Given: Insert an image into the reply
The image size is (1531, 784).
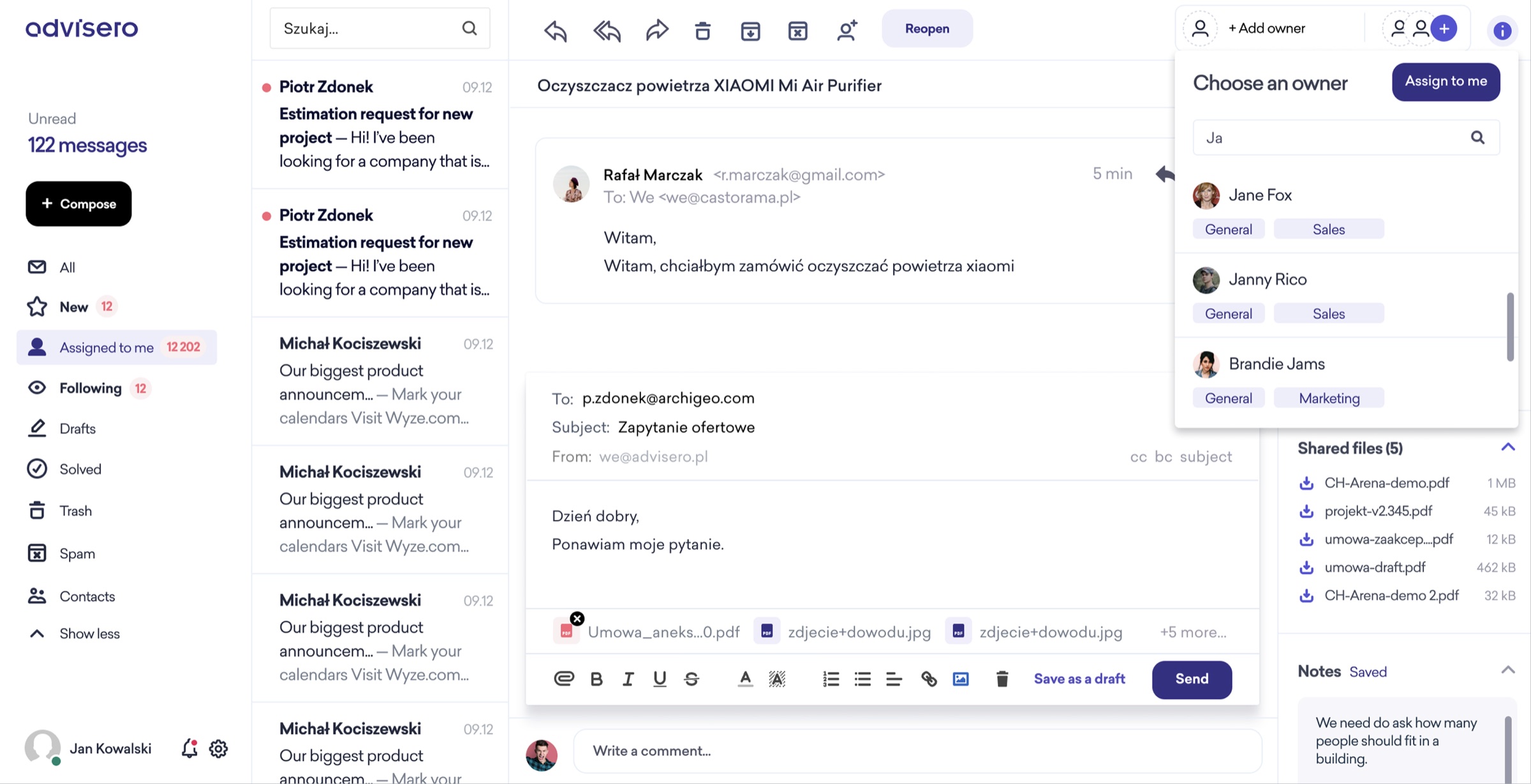Looking at the screenshot, I should (961, 679).
